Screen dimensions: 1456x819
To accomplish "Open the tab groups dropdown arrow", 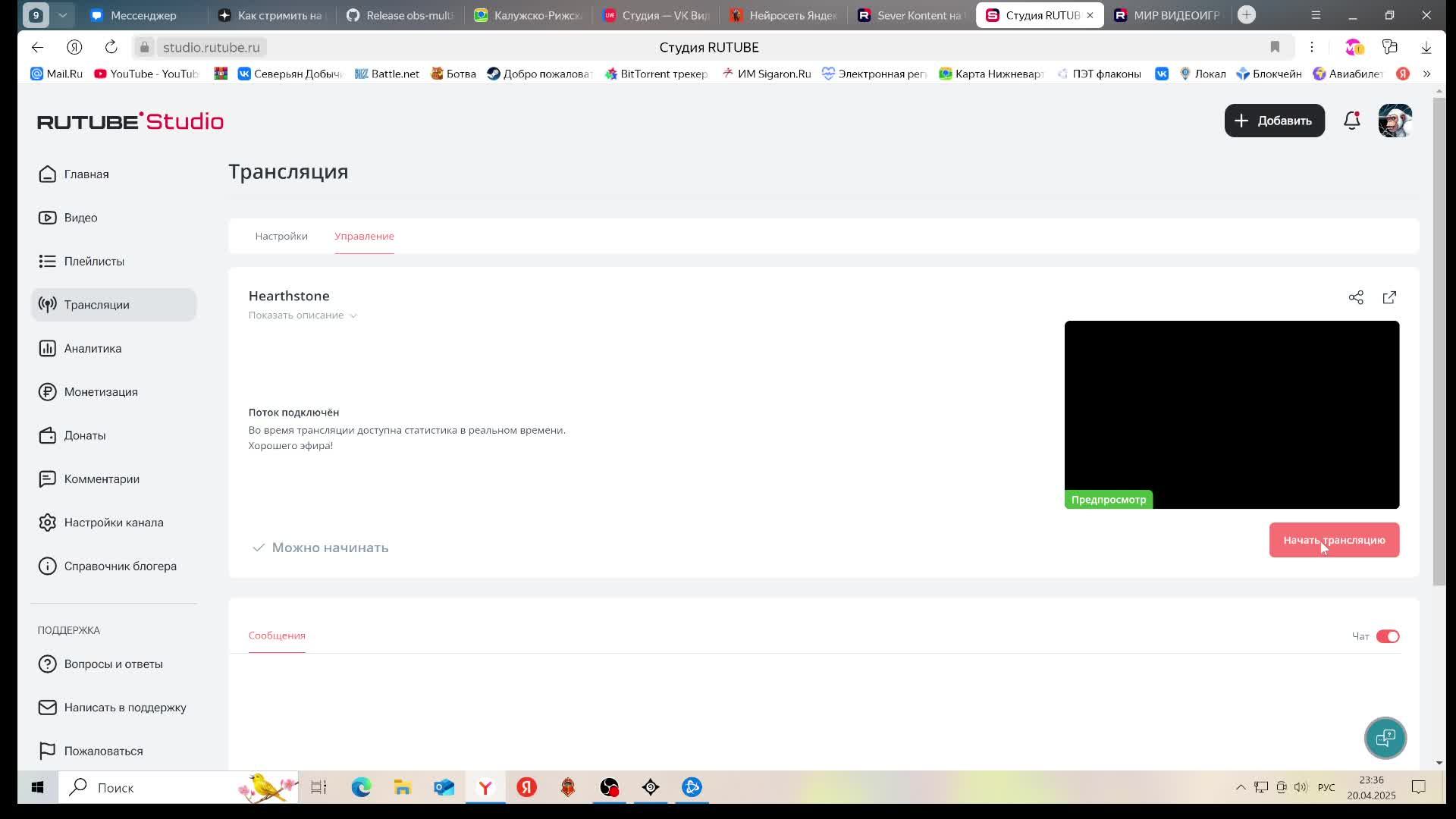I will tap(62, 15).
